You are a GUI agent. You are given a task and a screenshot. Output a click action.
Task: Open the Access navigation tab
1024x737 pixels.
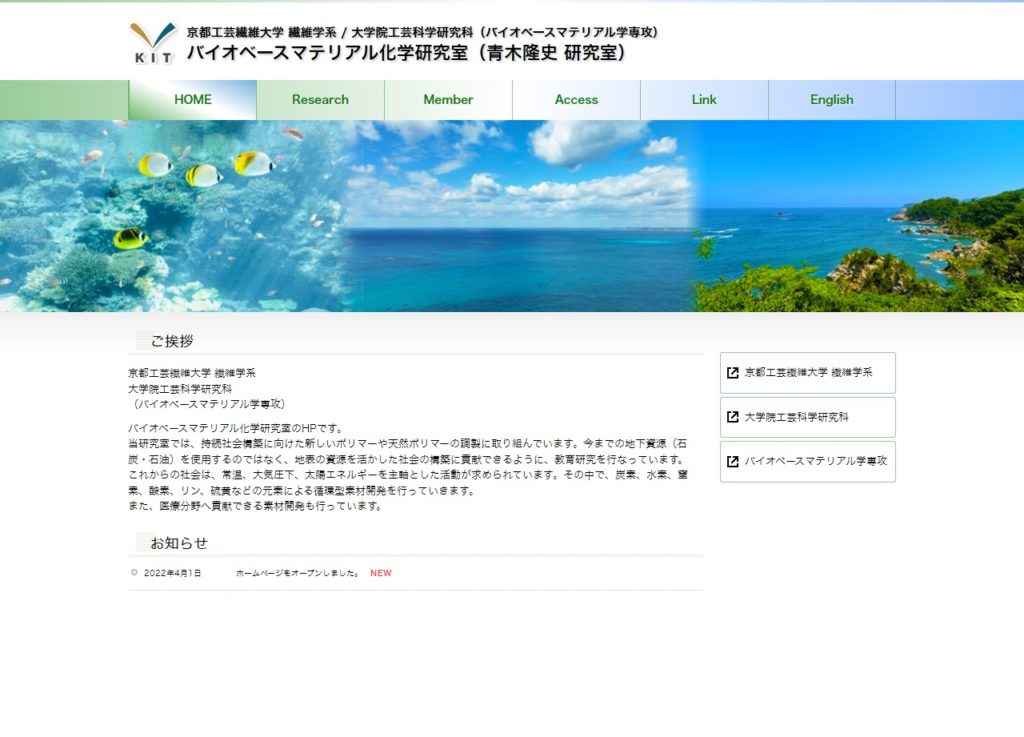click(x=576, y=100)
